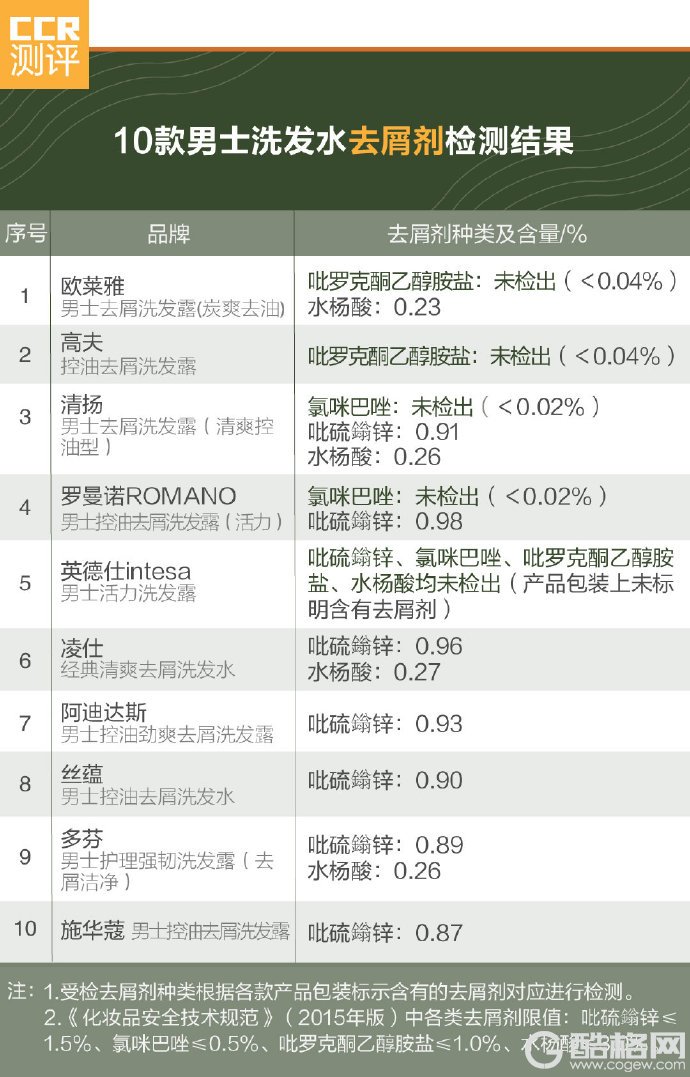Click brand name '欧莱雅'
The height and width of the screenshot is (1077, 690).
pyautogui.click(x=93, y=286)
